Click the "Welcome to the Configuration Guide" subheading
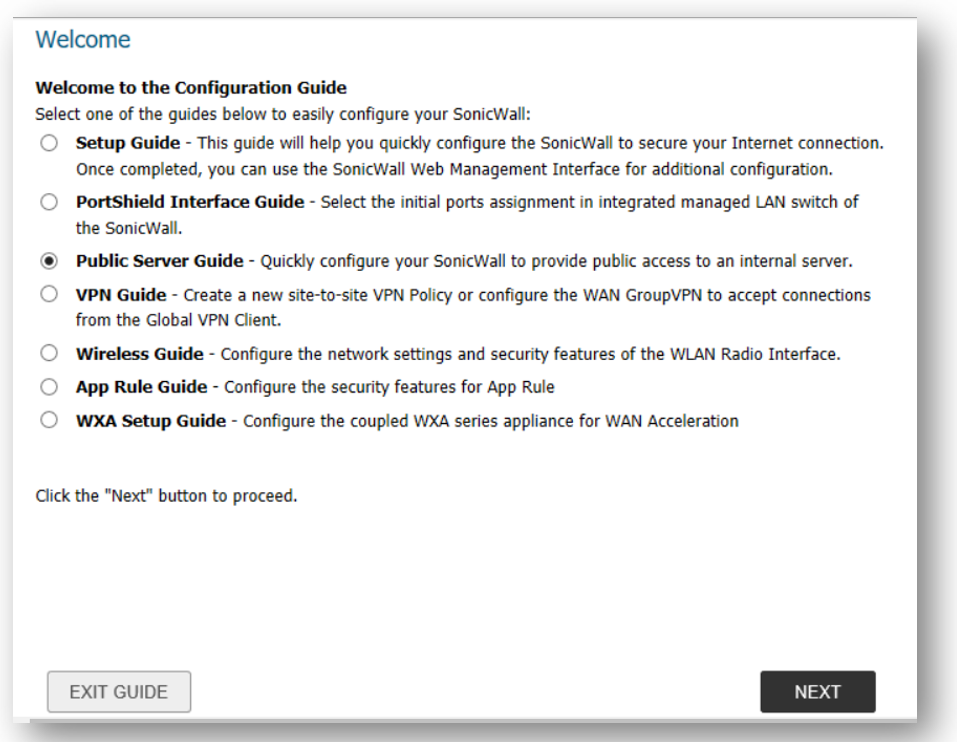 191,89
